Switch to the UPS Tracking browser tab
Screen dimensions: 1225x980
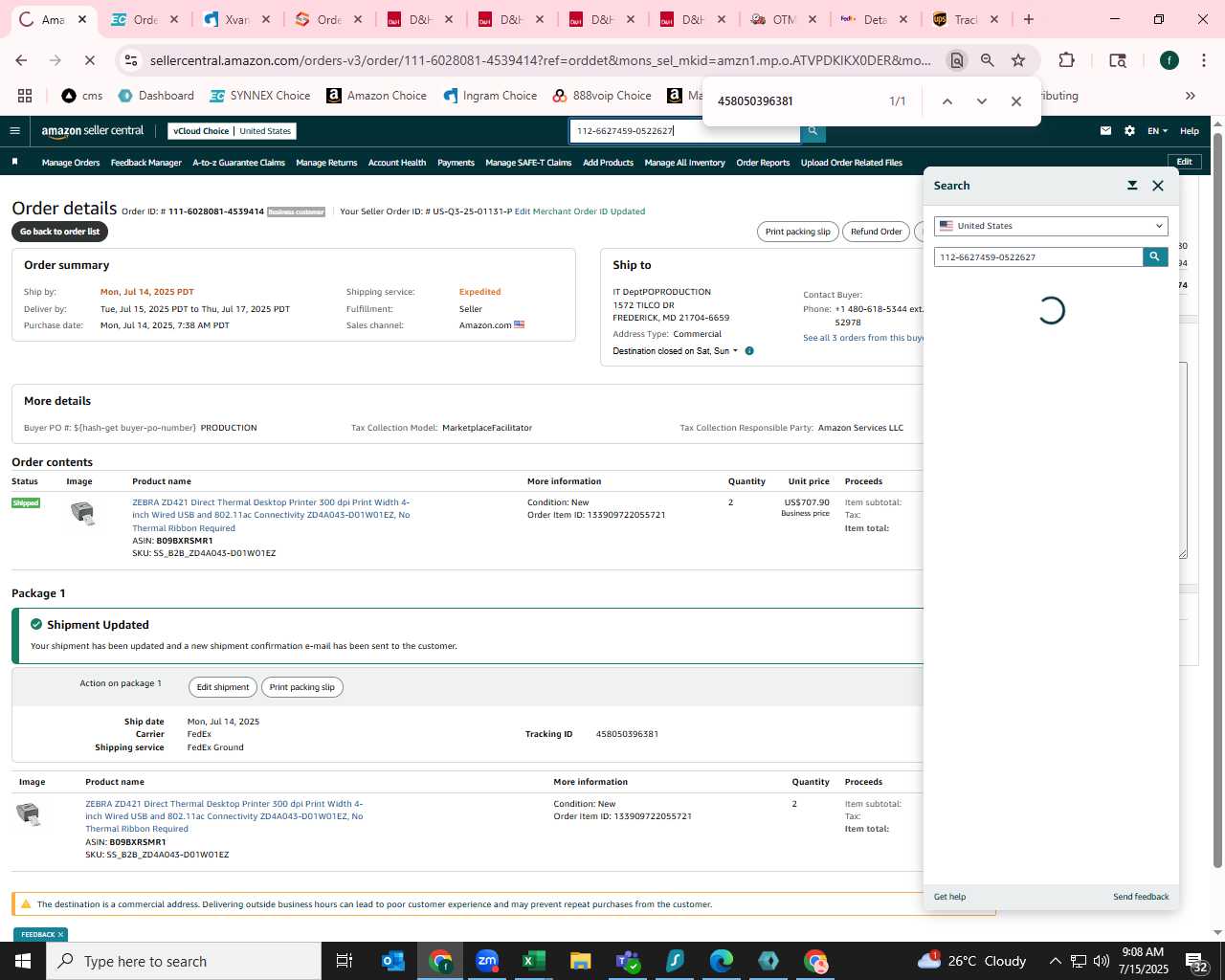click(965, 19)
